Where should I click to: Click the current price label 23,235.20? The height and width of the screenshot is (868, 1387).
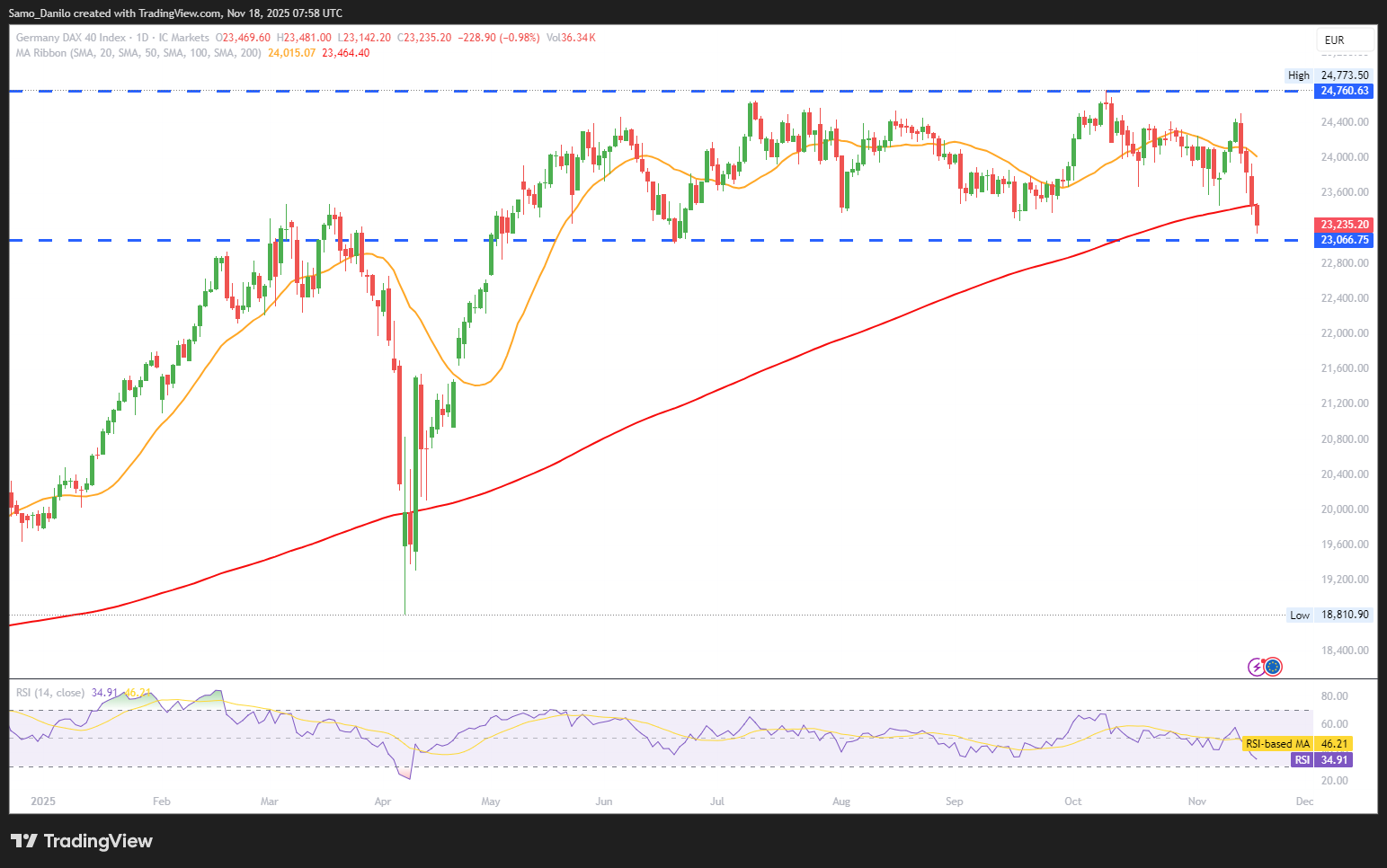click(x=1345, y=225)
